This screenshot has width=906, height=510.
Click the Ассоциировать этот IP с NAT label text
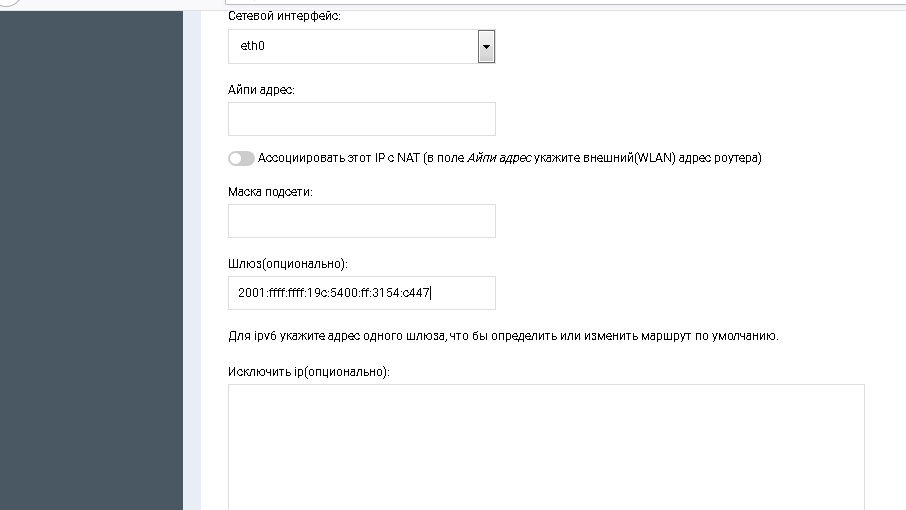tap(338, 158)
